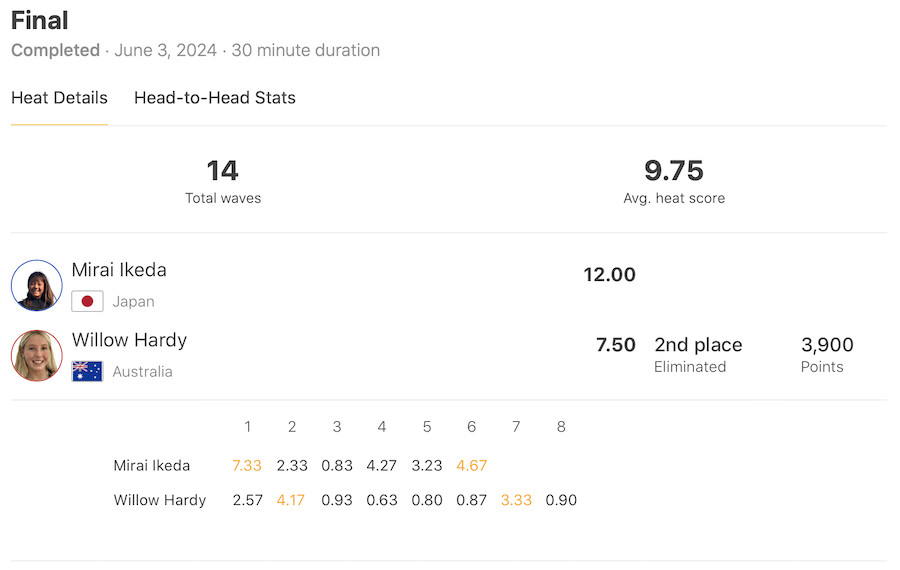Click the Japan flag icon
The height and width of the screenshot is (570, 900).
click(x=87, y=301)
